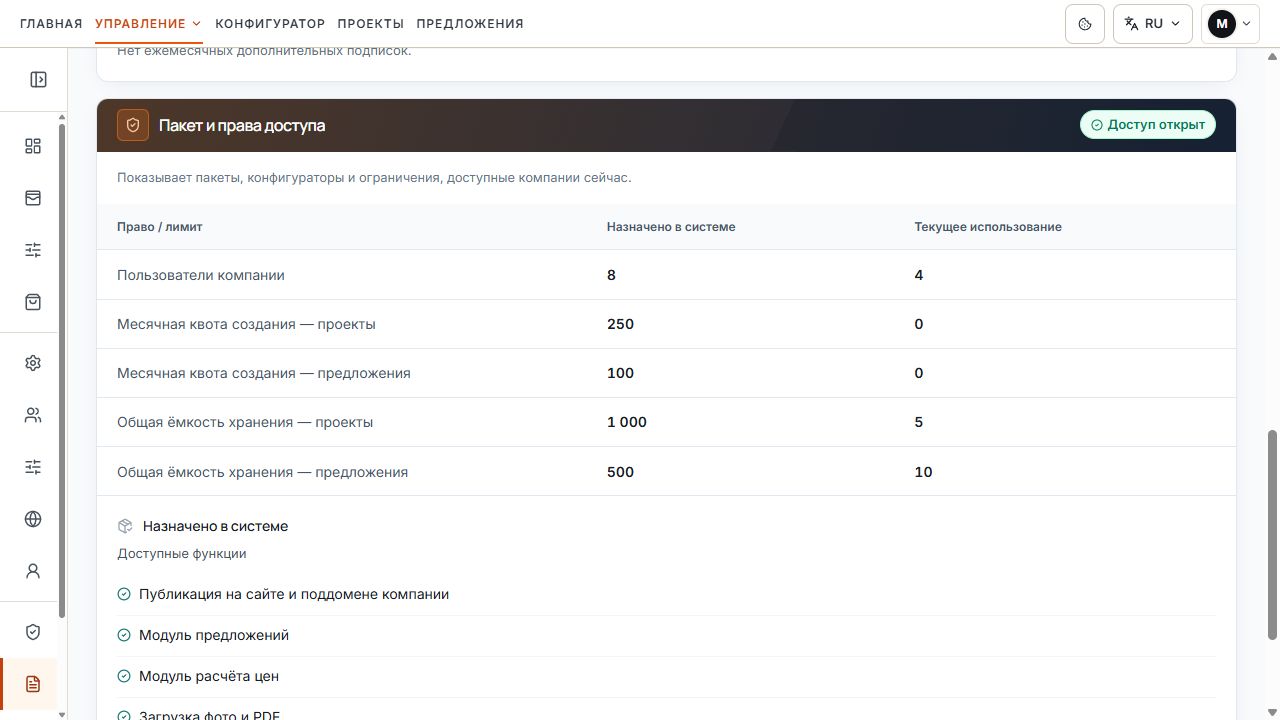Click the check icon beside 'Модуль предложений'
This screenshot has width=1280, height=720.
[124, 635]
